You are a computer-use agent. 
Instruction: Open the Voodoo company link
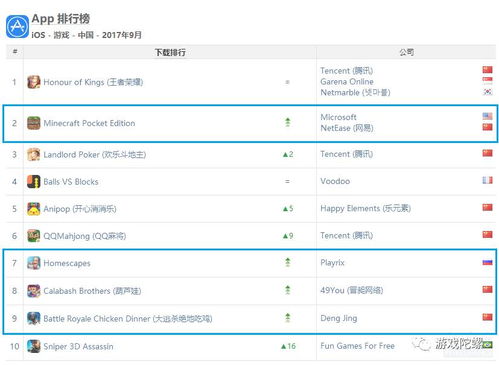(335, 181)
